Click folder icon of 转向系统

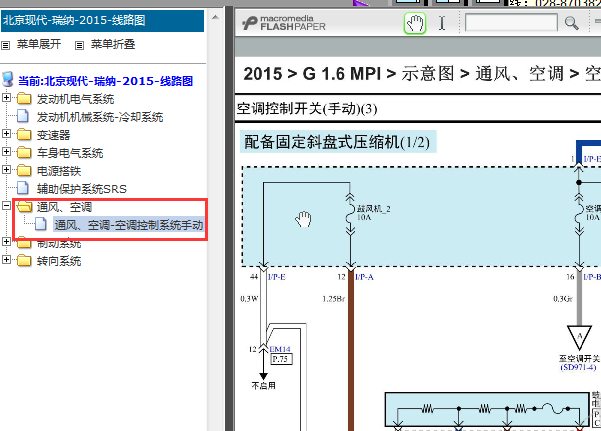pos(24,261)
